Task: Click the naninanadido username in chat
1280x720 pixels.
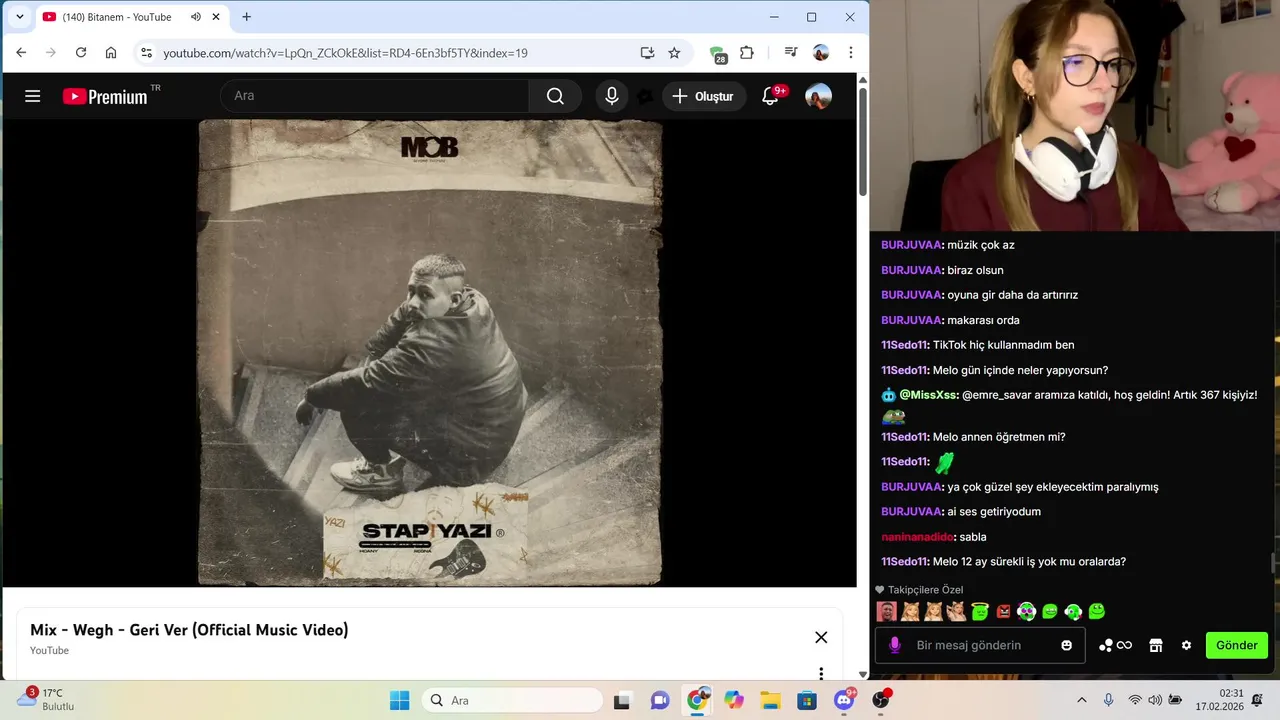Action: (x=917, y=537)
